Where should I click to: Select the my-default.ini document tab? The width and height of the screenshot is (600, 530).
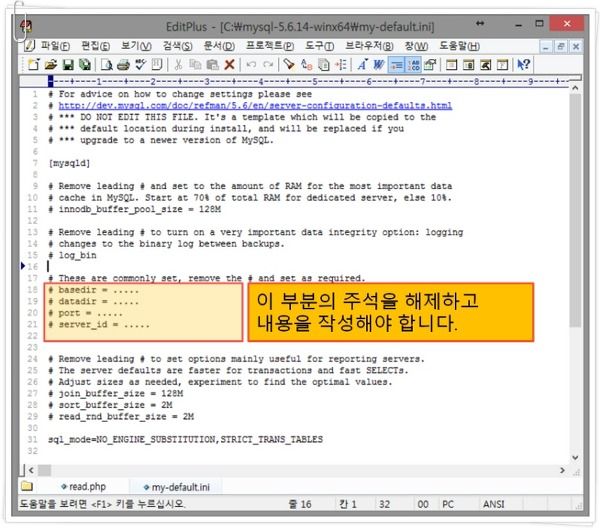(177, 487)
